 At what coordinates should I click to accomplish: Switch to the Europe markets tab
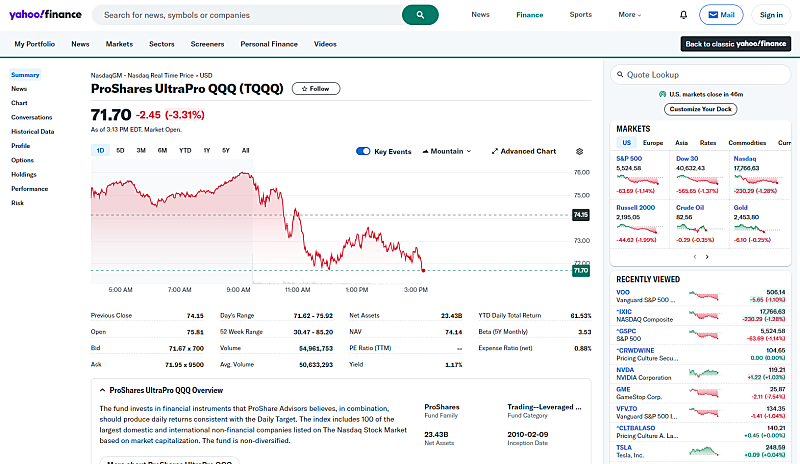click(x=653, y=143)
